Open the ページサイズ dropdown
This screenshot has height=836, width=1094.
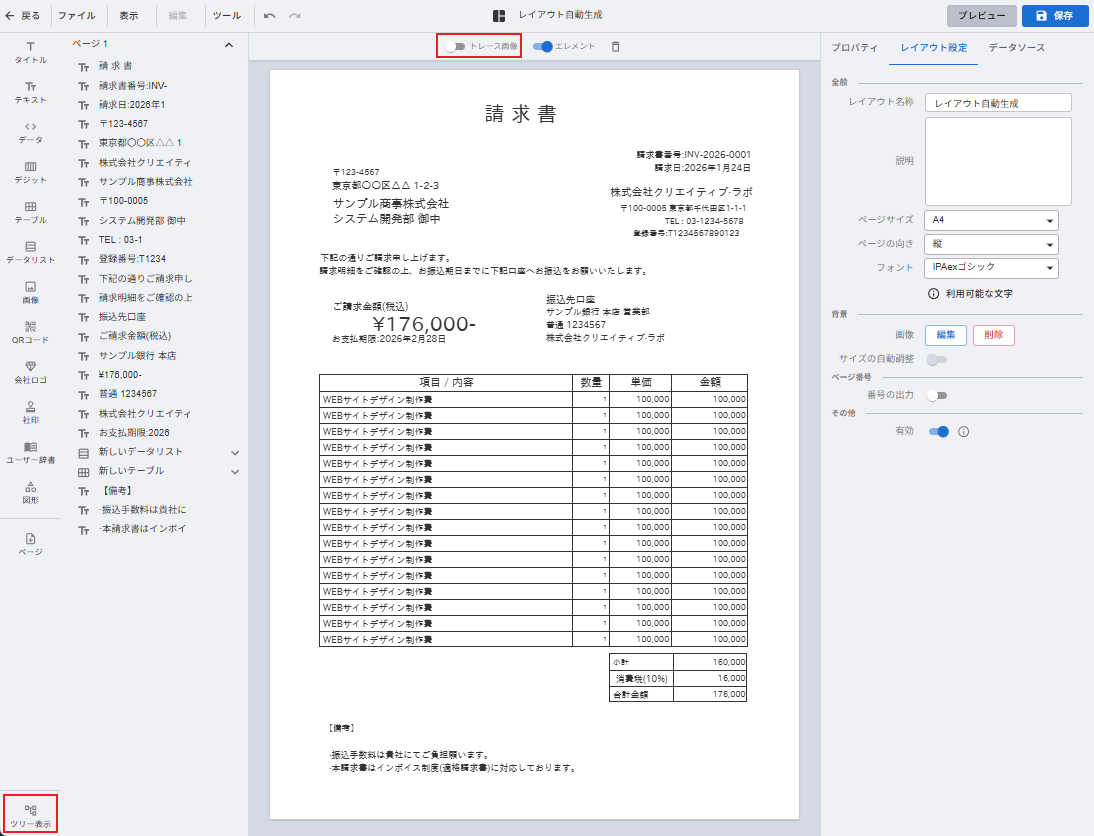(991, 220)
